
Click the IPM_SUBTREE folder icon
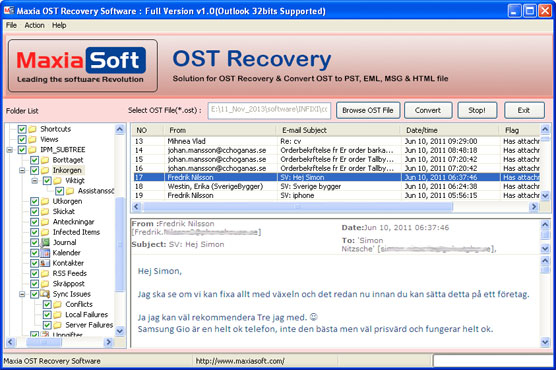click(x=33, y=150)
